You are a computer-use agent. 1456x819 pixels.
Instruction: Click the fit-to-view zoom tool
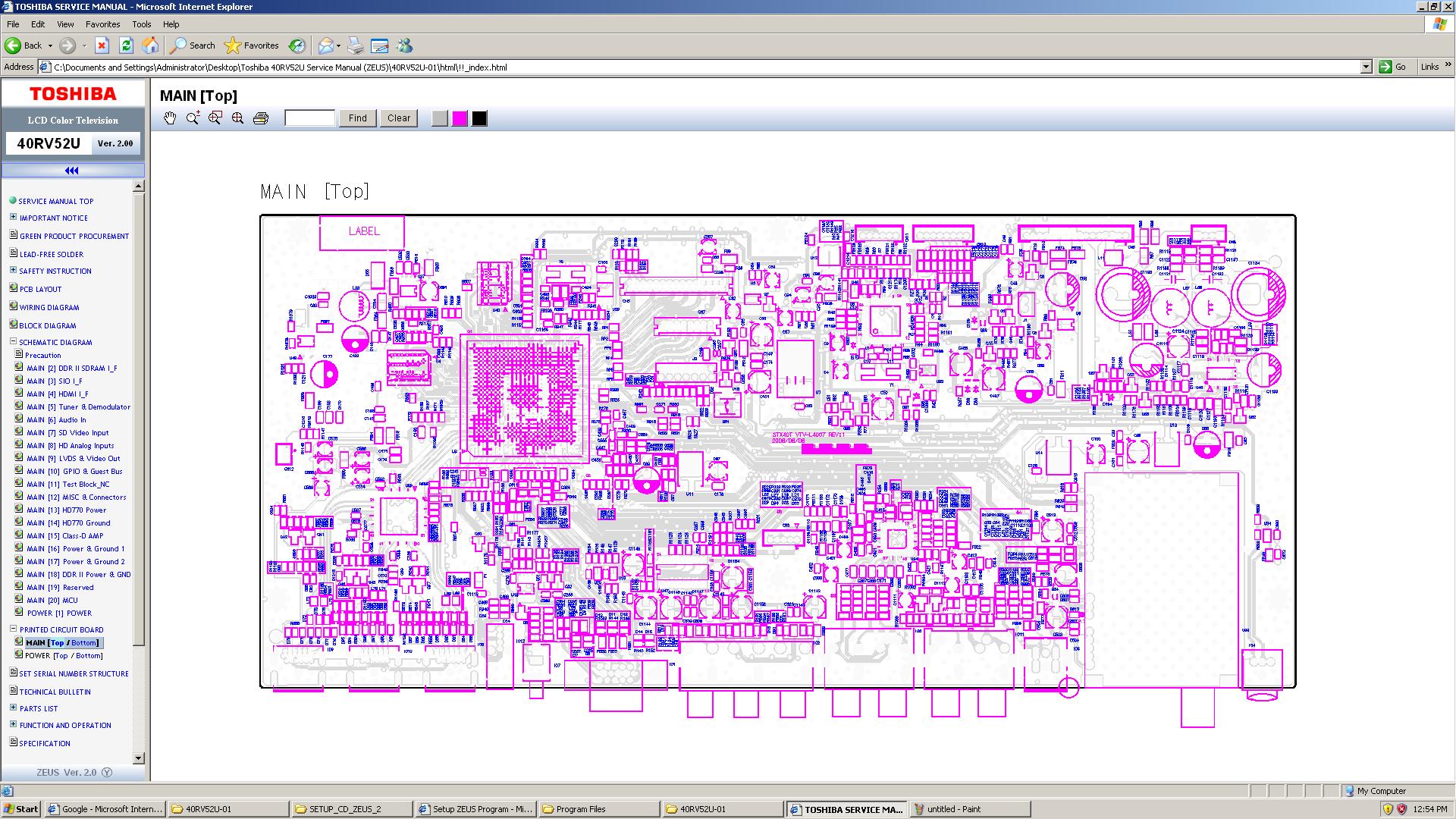point(238,118)
